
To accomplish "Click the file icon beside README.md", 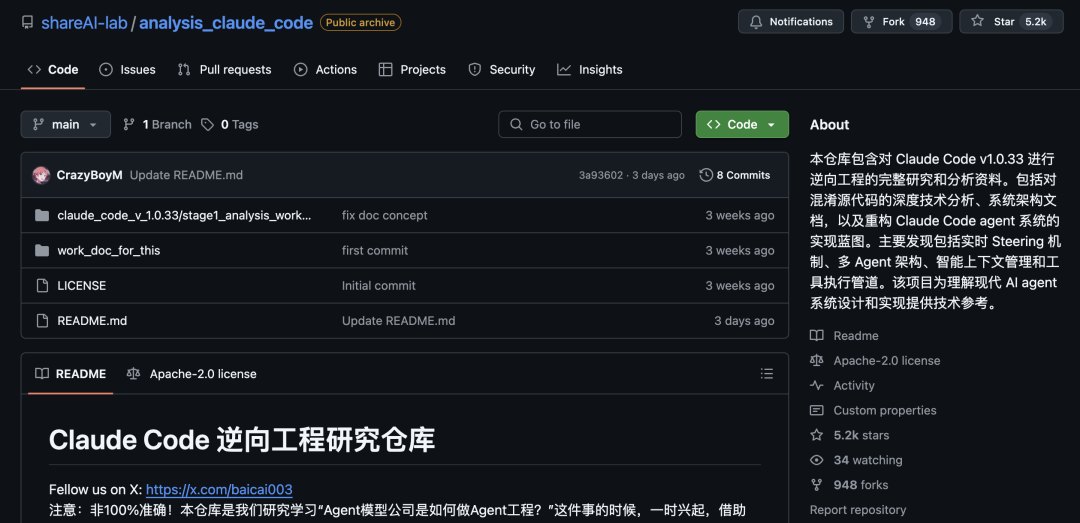I will (42, 320).
